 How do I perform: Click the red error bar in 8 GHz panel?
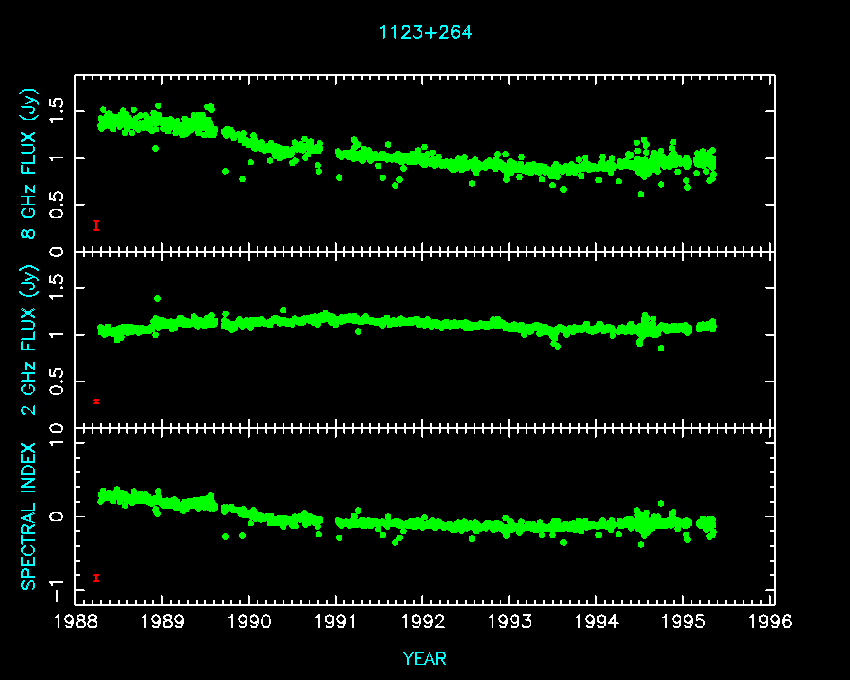point(96,226)
